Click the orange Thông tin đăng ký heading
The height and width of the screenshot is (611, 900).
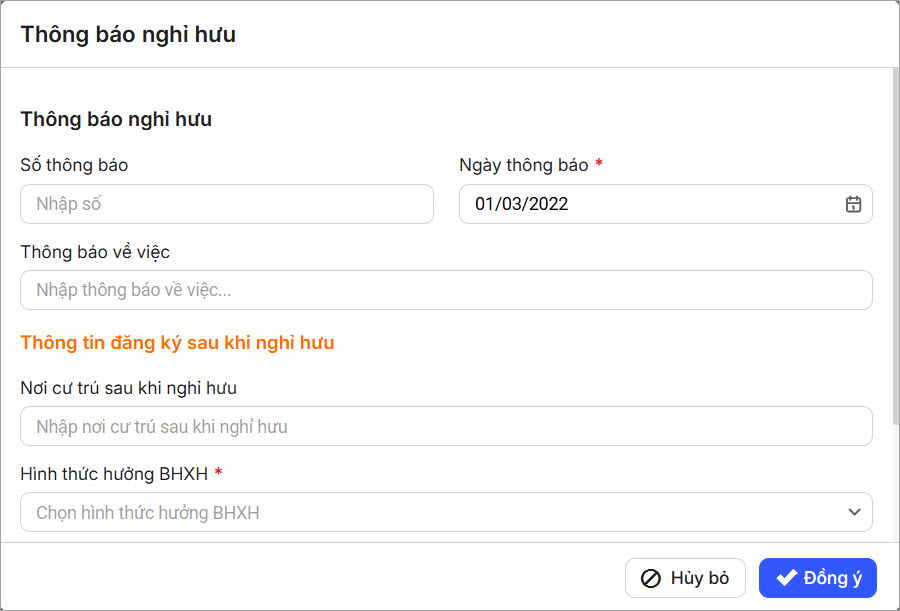[177, 343]
